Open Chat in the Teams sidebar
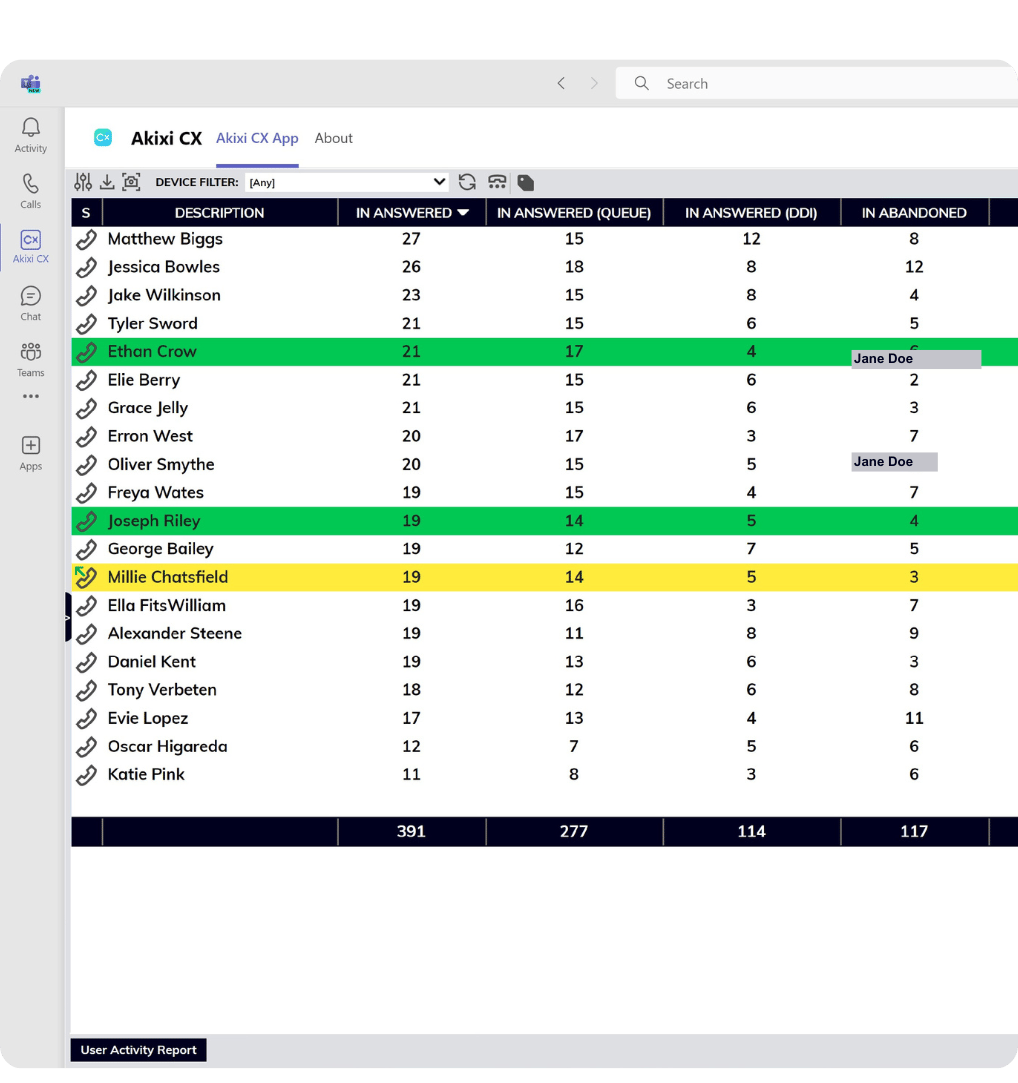Screen dimensions: 1018x1083 [x=31, y=303]
